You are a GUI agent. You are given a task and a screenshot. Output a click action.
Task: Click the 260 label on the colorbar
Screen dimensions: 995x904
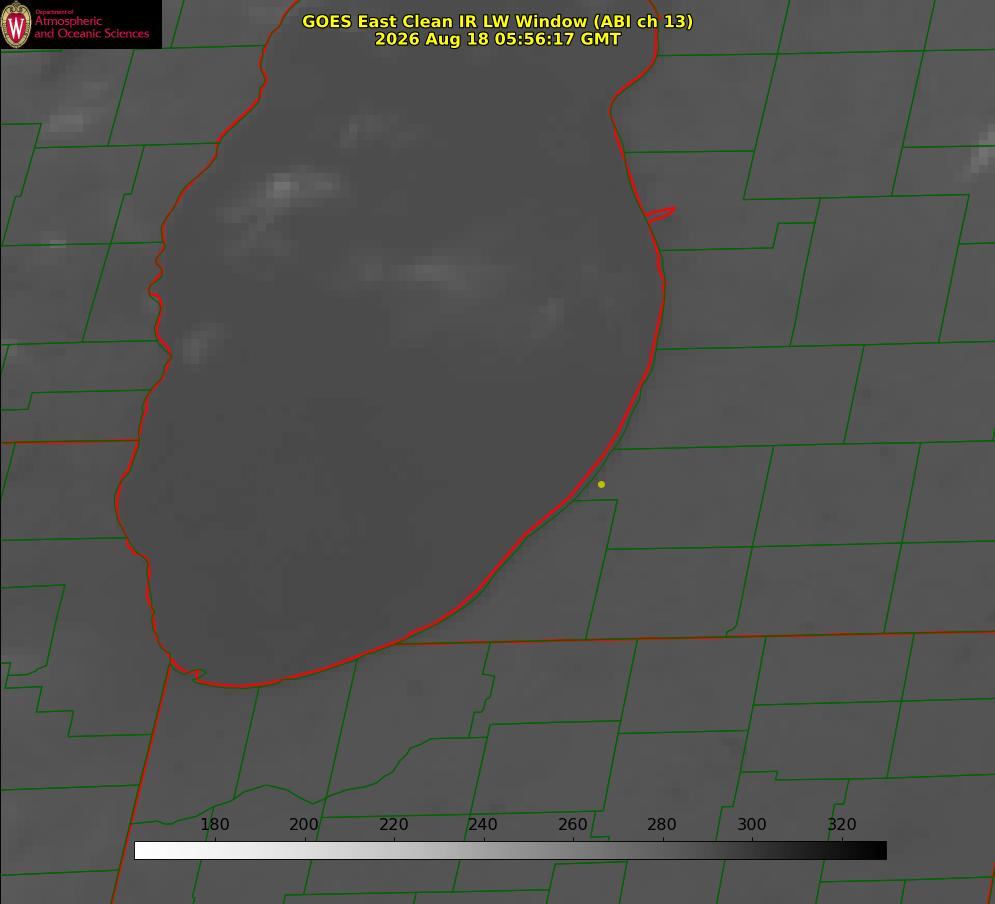click(x=572, y=824)
